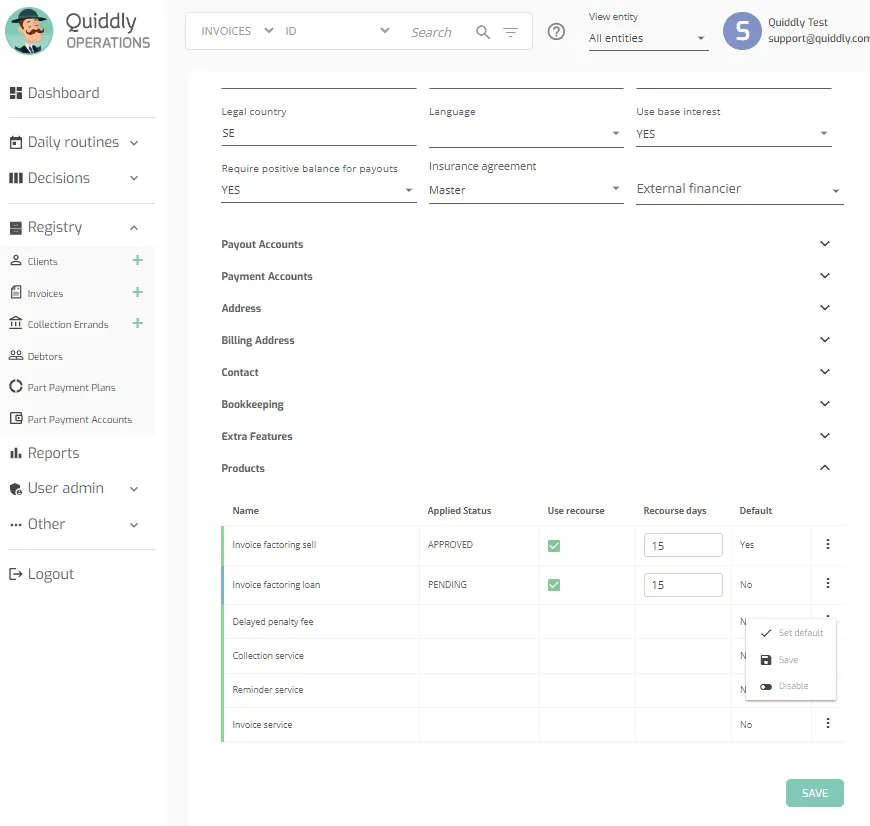The width and height of the screenshot is (870, 826).
Task: Choose Disable in the context menu
Action: click(791, 686)
